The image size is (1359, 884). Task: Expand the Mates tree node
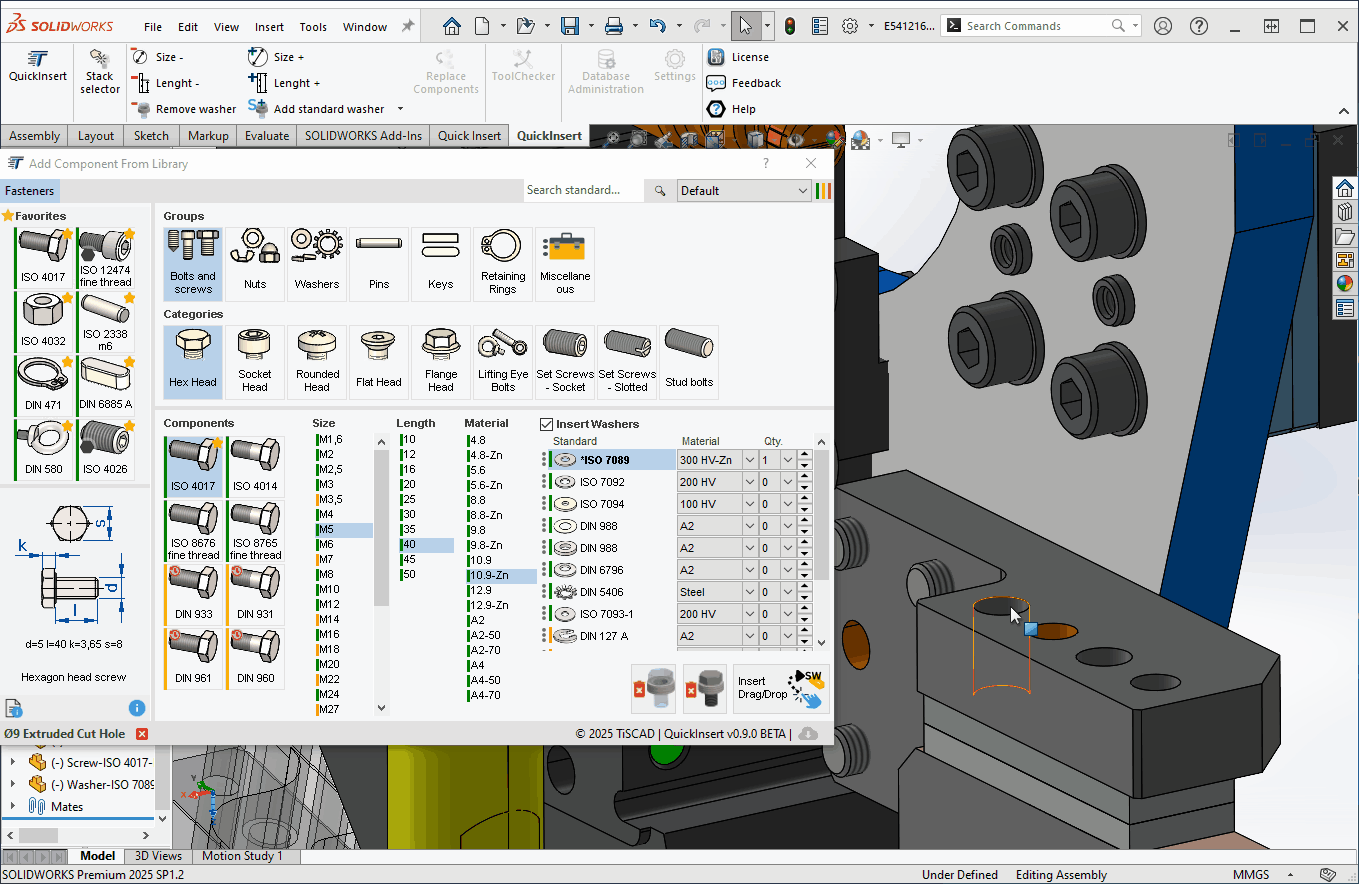tap(13, 806)
